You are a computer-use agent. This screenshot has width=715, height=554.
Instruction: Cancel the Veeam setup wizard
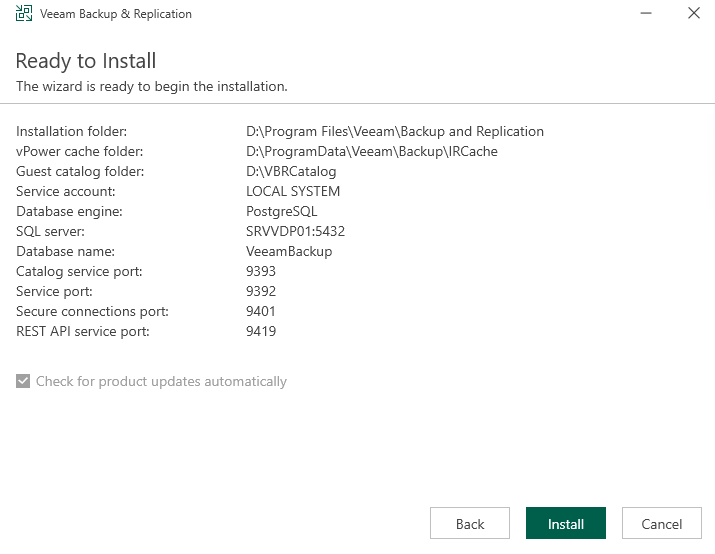661,524
